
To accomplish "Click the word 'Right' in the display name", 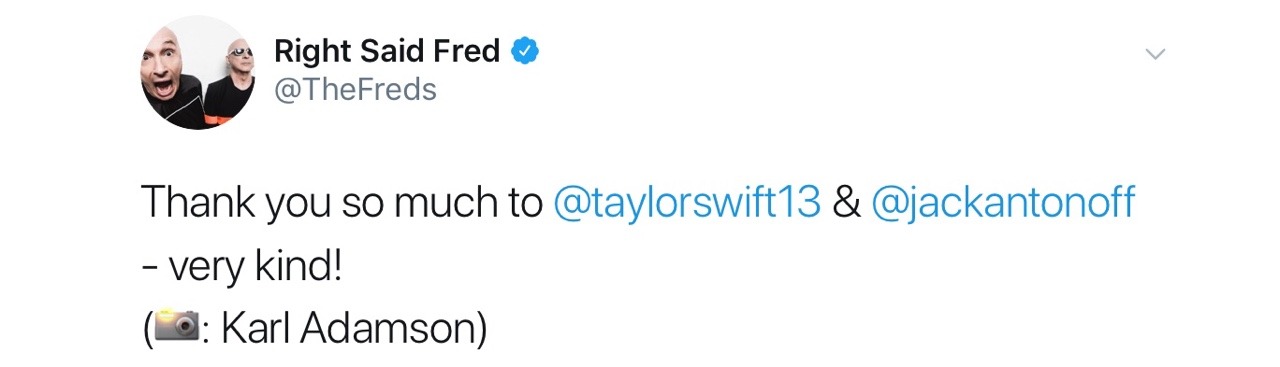I will click(x=308, y=50).
